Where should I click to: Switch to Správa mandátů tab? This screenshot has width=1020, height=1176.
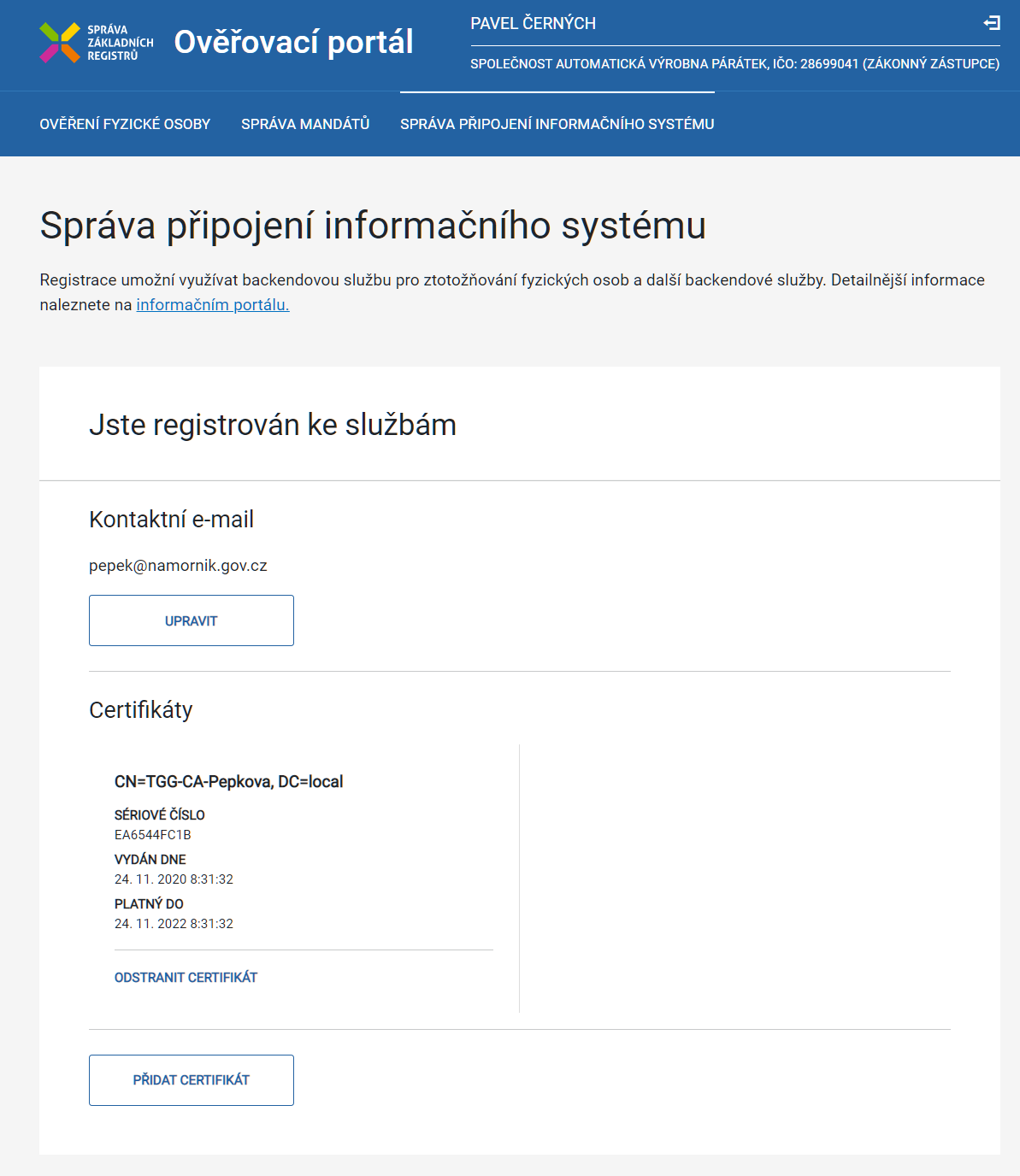pos(305,124)
